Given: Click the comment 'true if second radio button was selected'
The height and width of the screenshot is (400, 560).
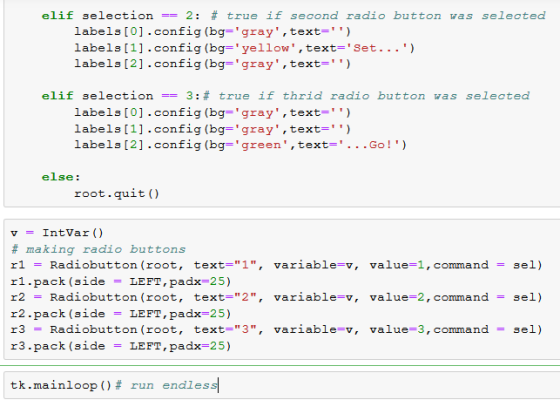Looking at the screenshot, I should [x=386, y=16].
